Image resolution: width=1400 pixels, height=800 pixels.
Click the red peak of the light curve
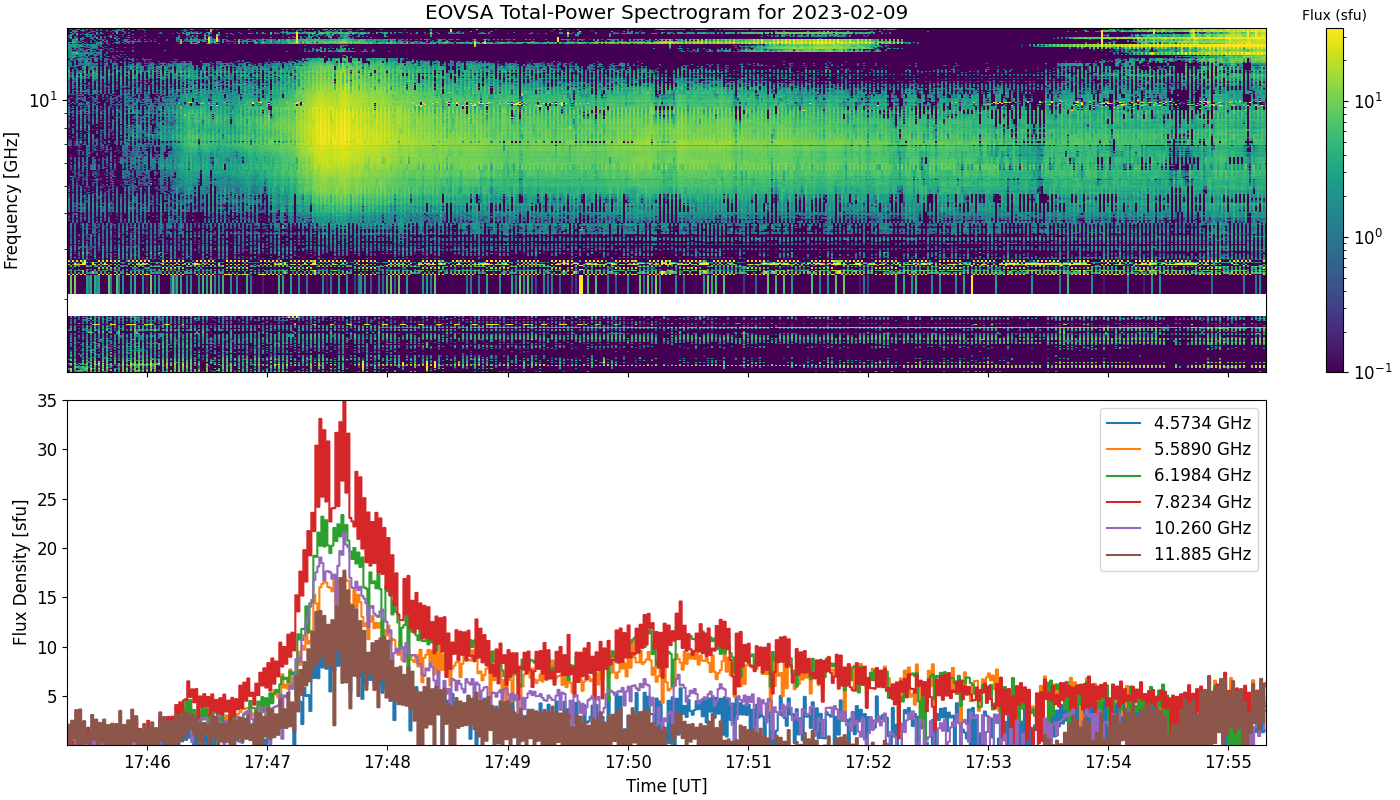344,404
